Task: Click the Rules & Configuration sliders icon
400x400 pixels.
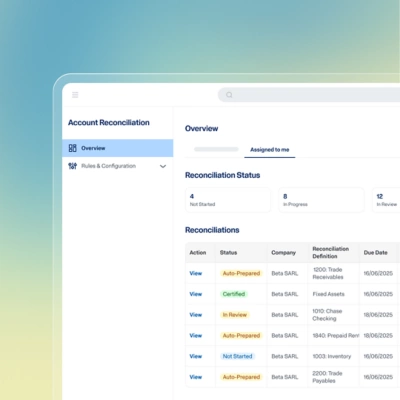Action: [72, 166]
